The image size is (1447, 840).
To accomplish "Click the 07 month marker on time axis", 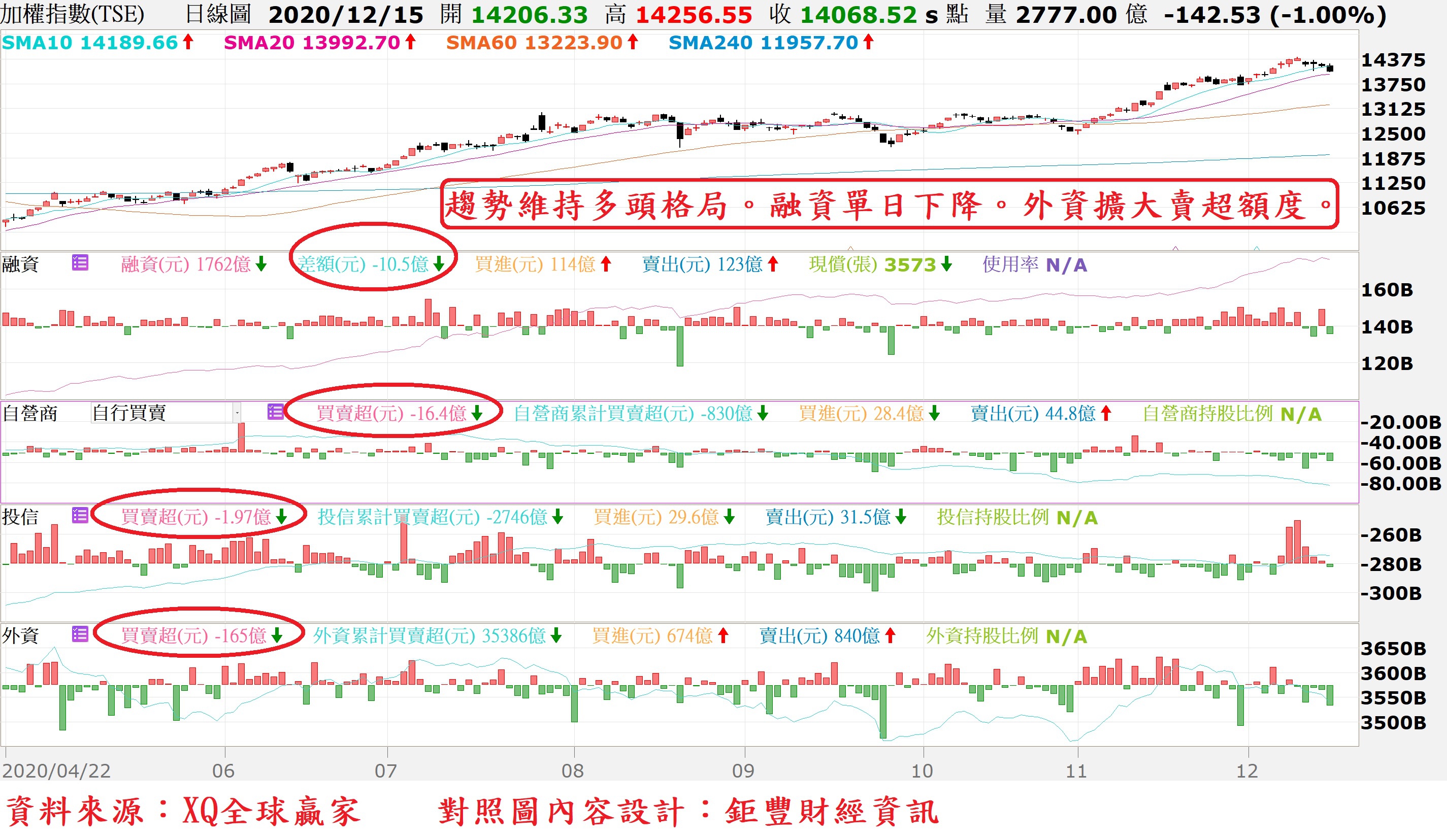I will pyautogui.click(x=386, y=770).
